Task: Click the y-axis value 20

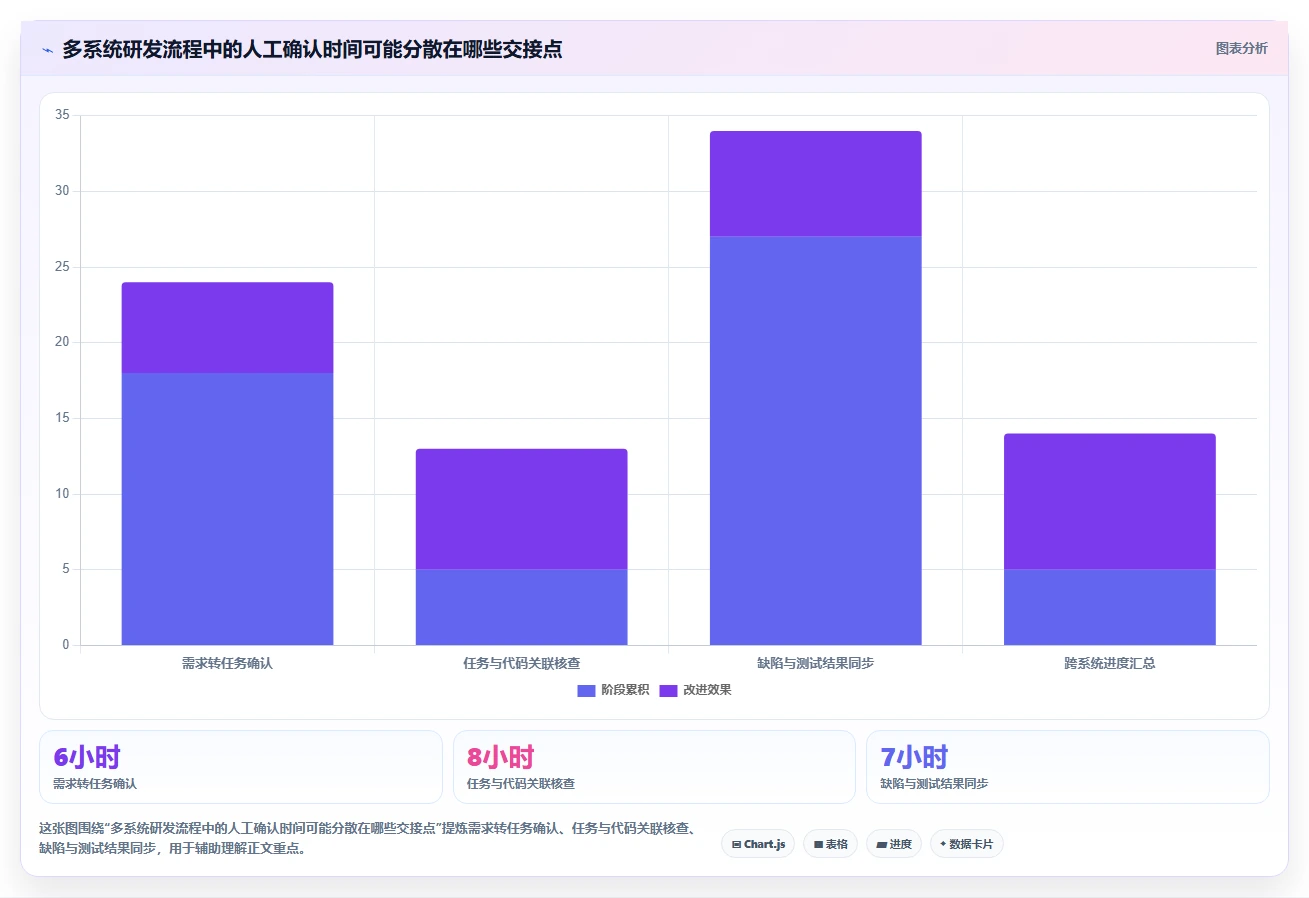Action: tap(62, 342)
